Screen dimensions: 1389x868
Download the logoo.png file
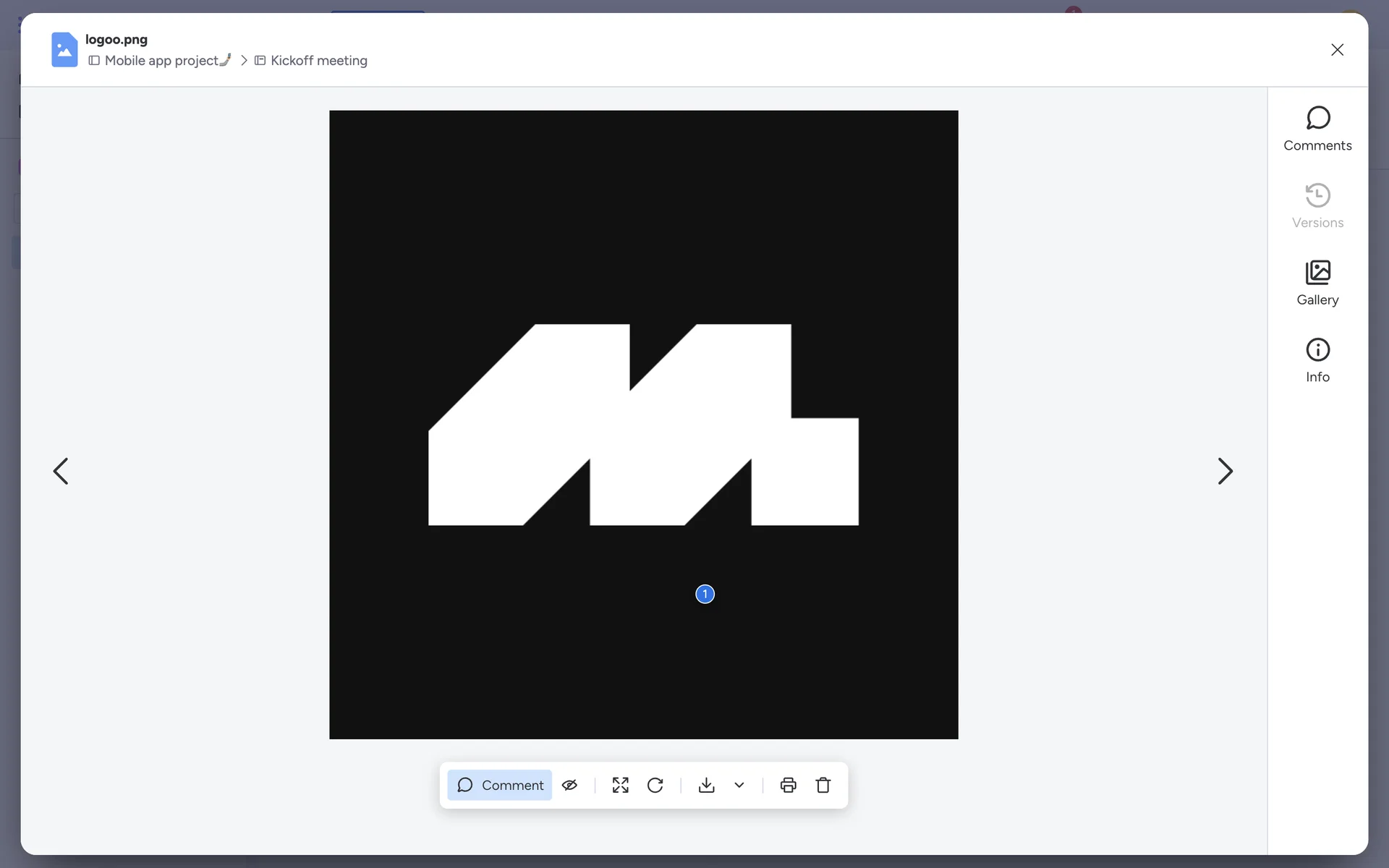coord(707,785)
